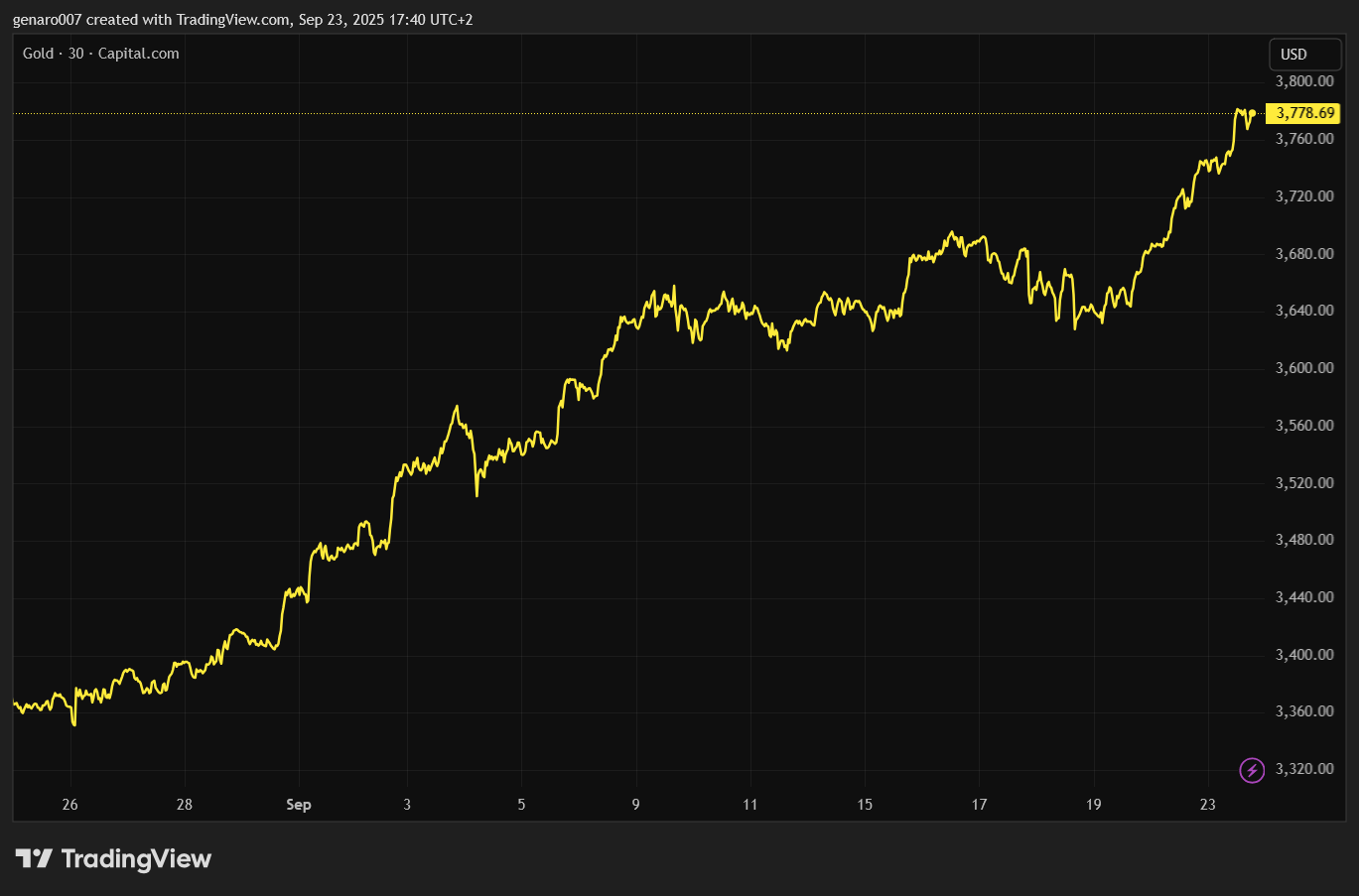Screen dimensions: 1359x896
Task: Click the genaro007 created with TradingView.com header text
Action: click(242, 19)
